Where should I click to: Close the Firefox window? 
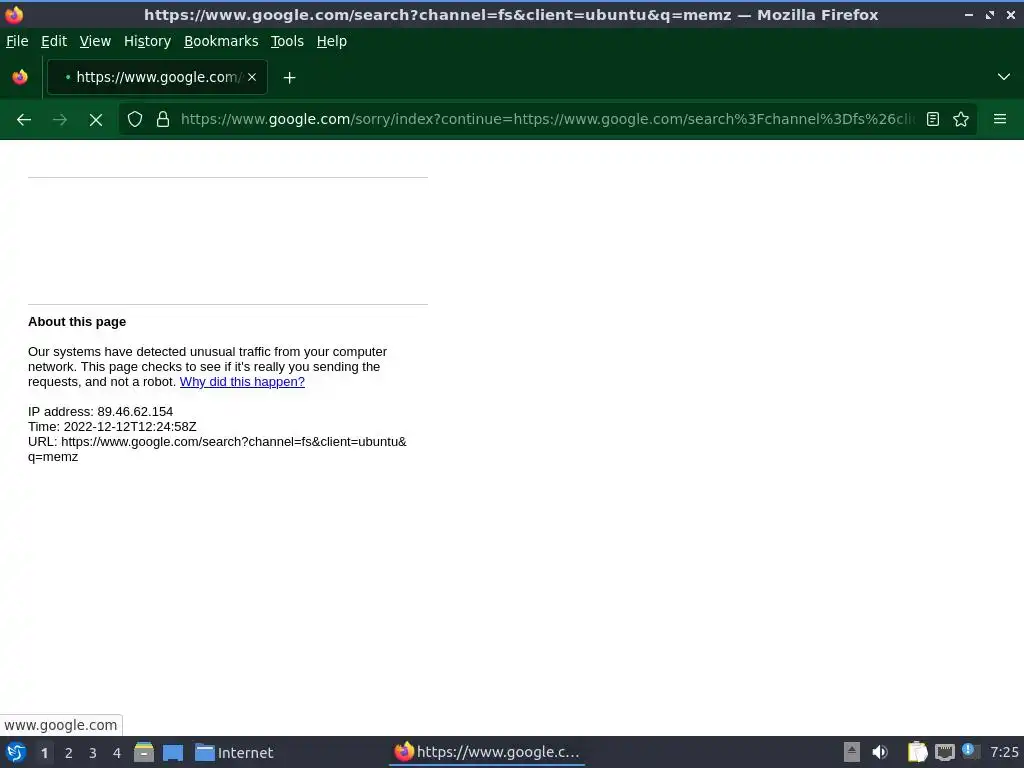click(x=1011, y=15)
